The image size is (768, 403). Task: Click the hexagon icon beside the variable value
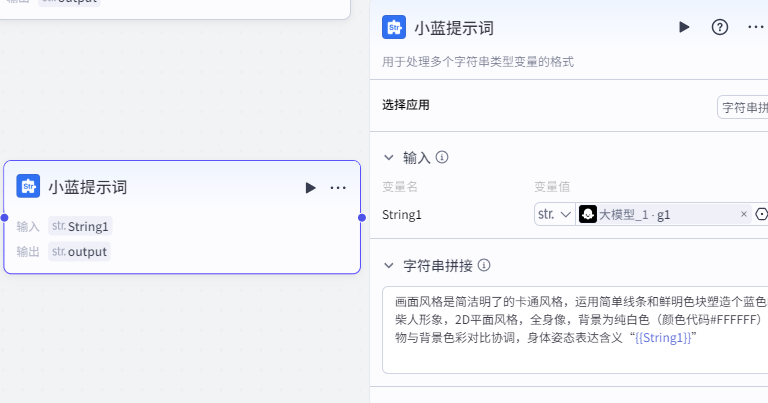761,214
